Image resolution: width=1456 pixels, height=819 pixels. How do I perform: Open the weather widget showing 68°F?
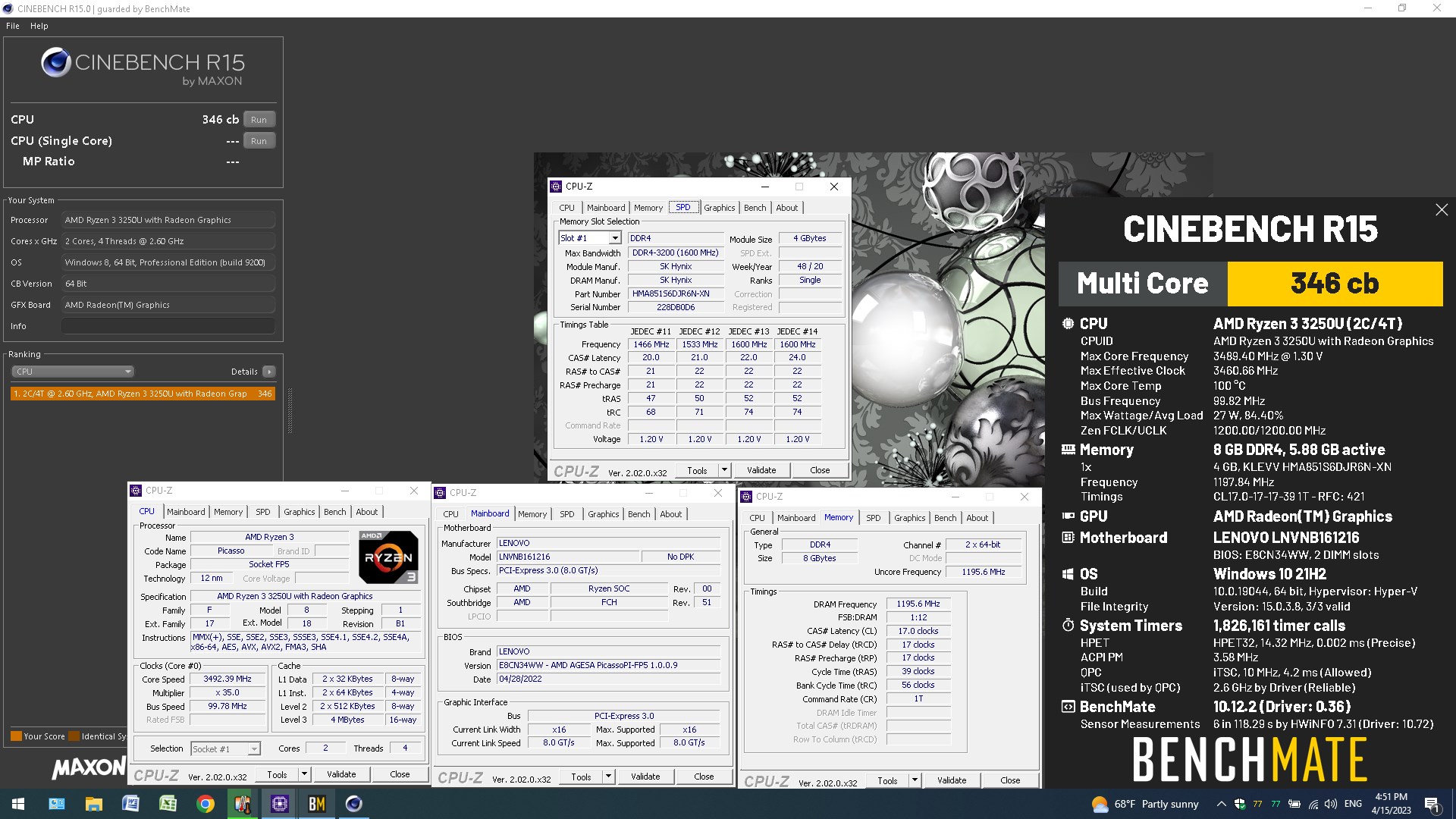(1145, 804)
